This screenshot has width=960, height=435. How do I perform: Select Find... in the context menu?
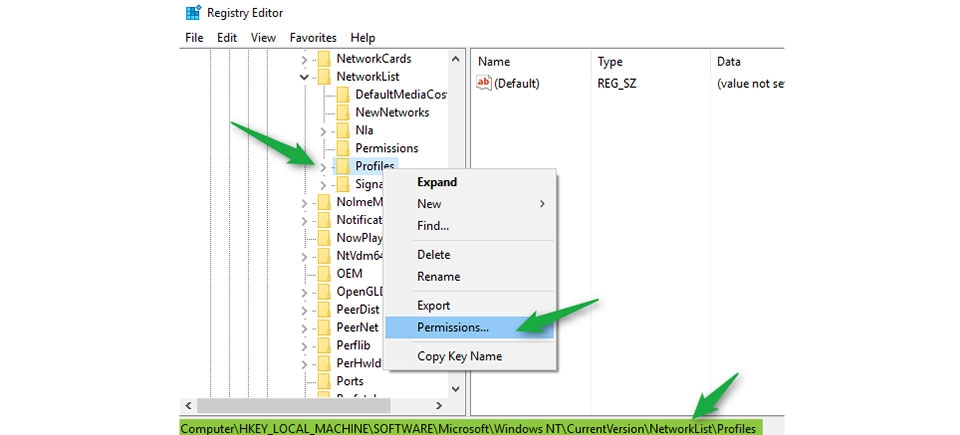(x=470, y=226)
